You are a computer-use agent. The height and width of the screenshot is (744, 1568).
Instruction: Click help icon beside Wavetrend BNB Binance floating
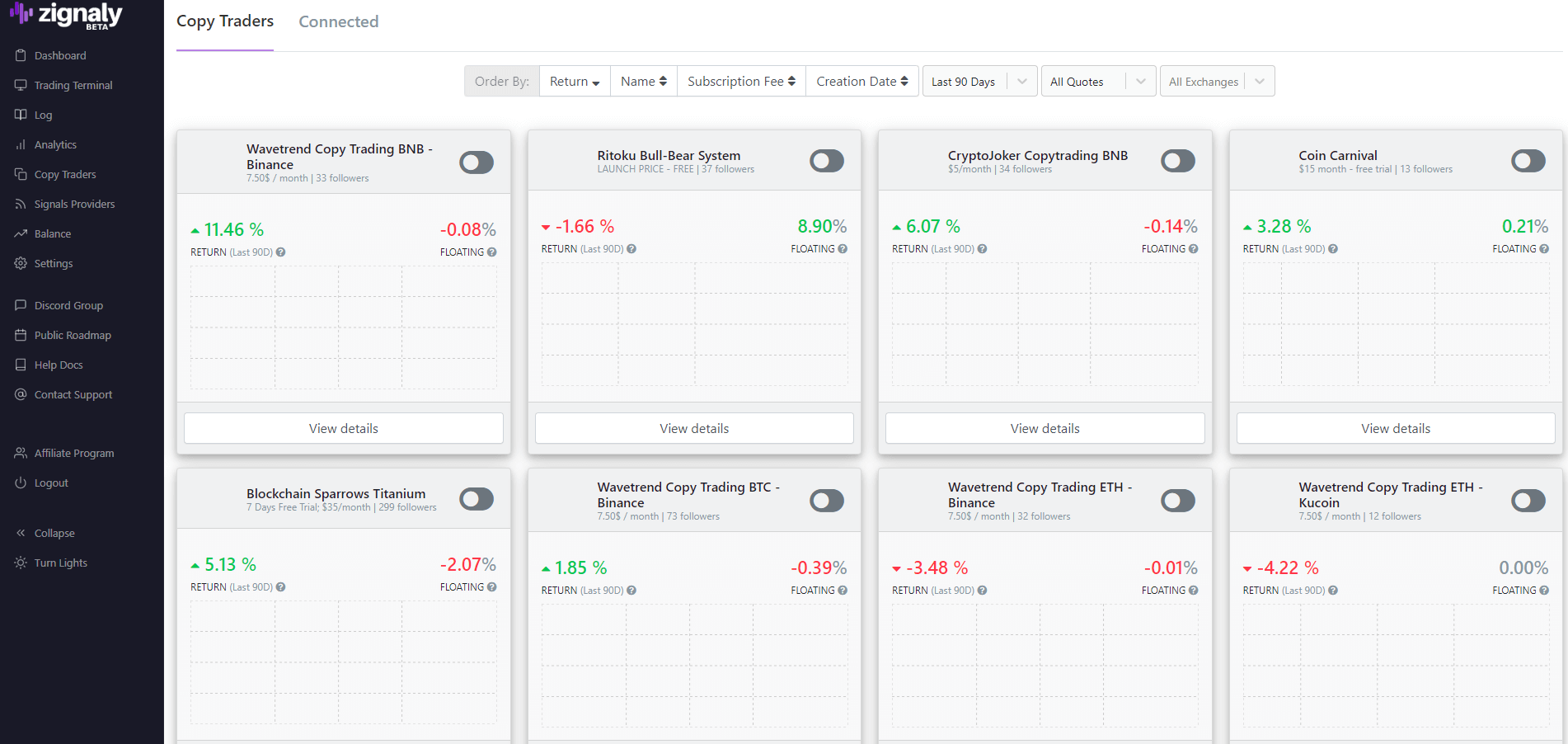(x=492, y=252)
